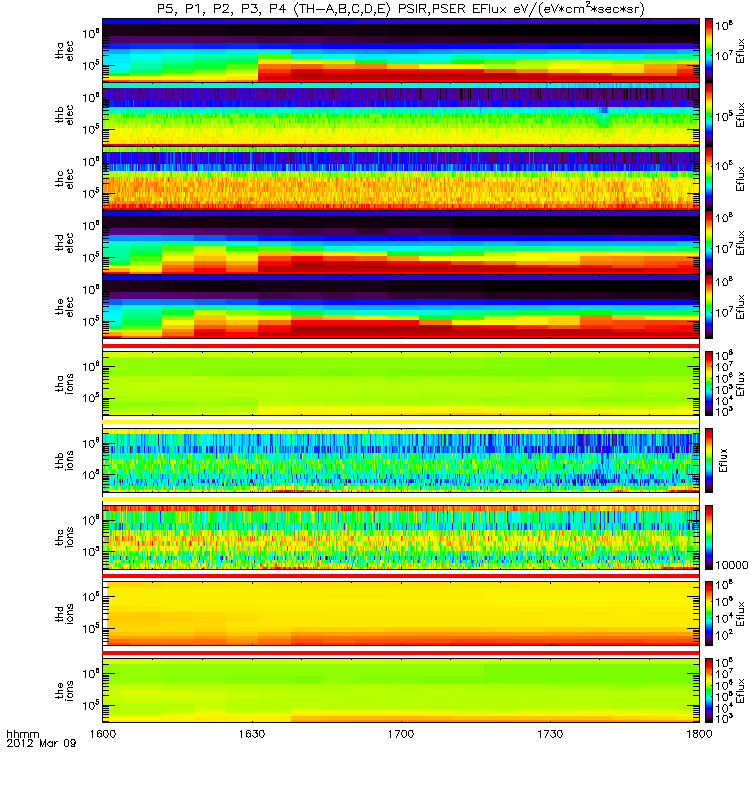Click inside the tha ions spectrogram panel
The height and width of the screenshot is (800, 750).
click(401, 384)
